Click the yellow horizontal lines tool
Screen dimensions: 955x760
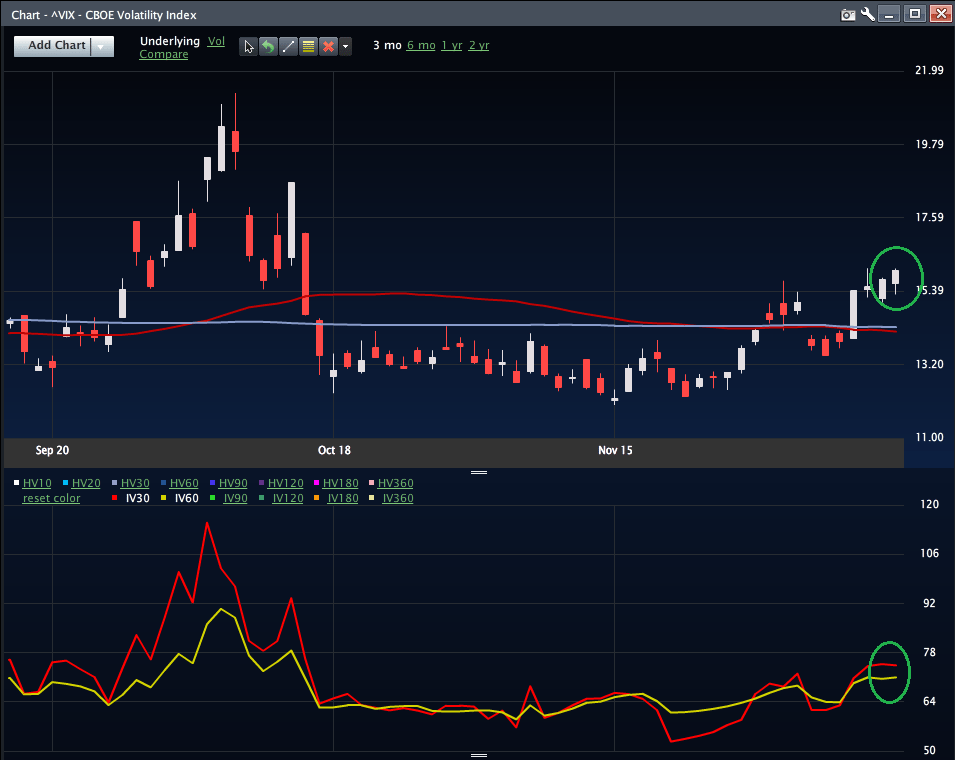[307, 46]
